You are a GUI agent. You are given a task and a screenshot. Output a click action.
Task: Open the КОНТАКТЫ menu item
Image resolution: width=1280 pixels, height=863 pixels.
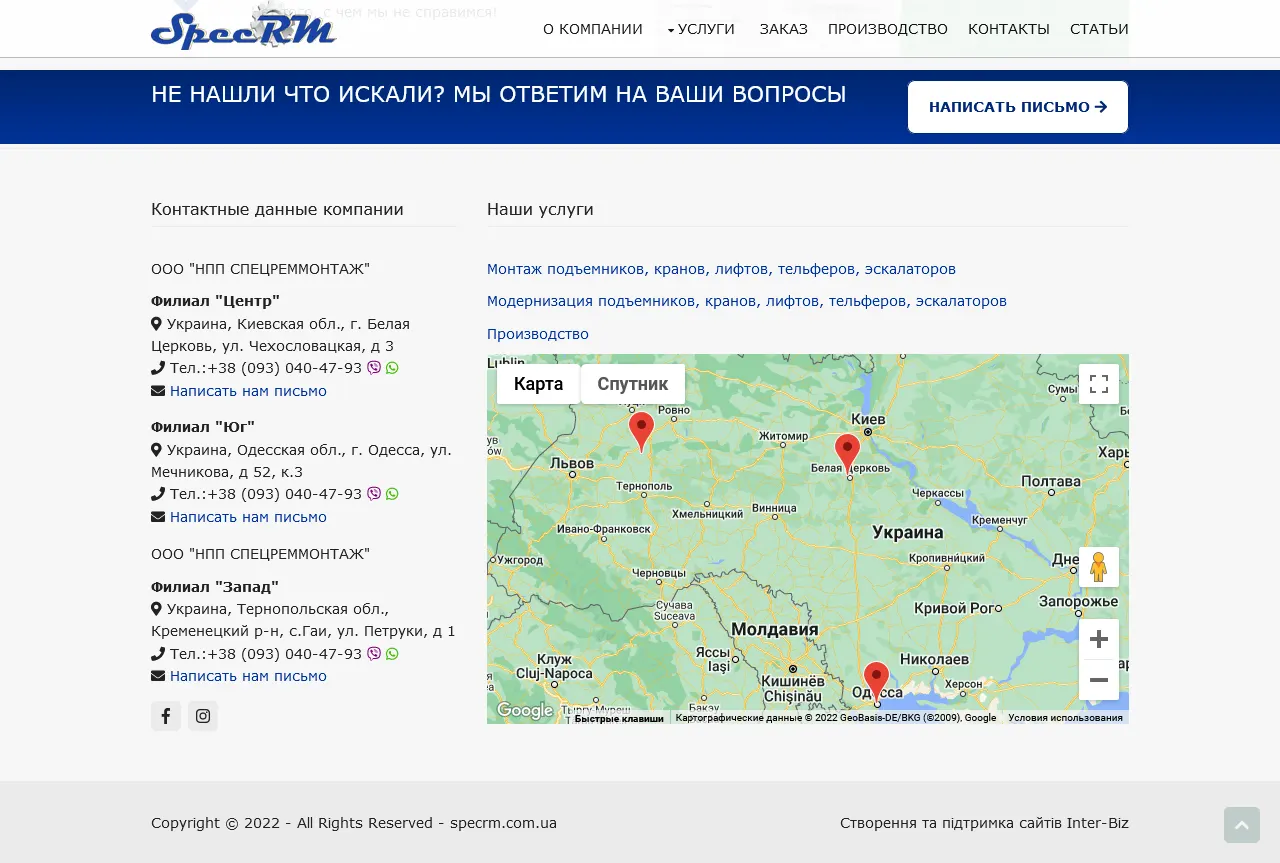pyautogui.click(x=1009, y=29)
